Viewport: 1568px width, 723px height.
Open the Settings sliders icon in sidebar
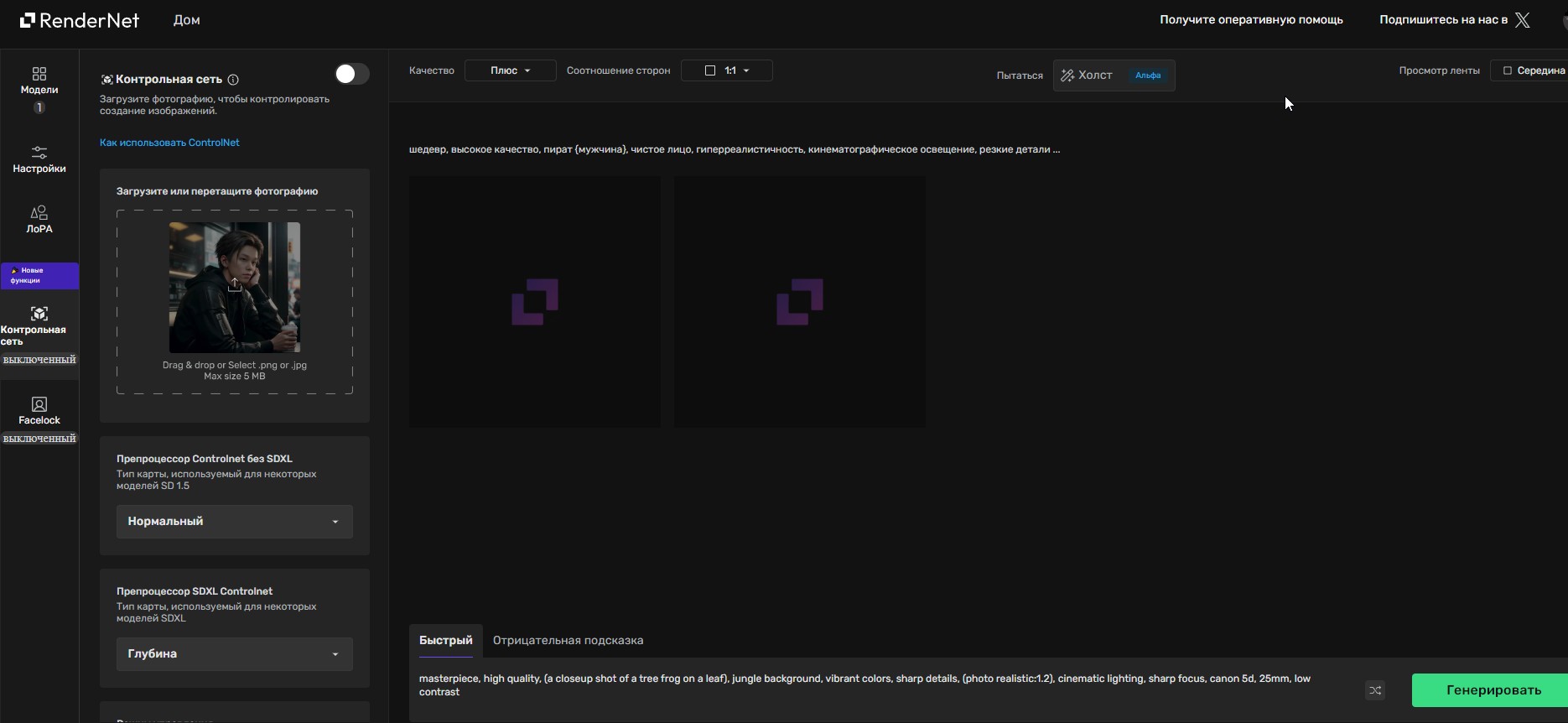click(39, 152)
